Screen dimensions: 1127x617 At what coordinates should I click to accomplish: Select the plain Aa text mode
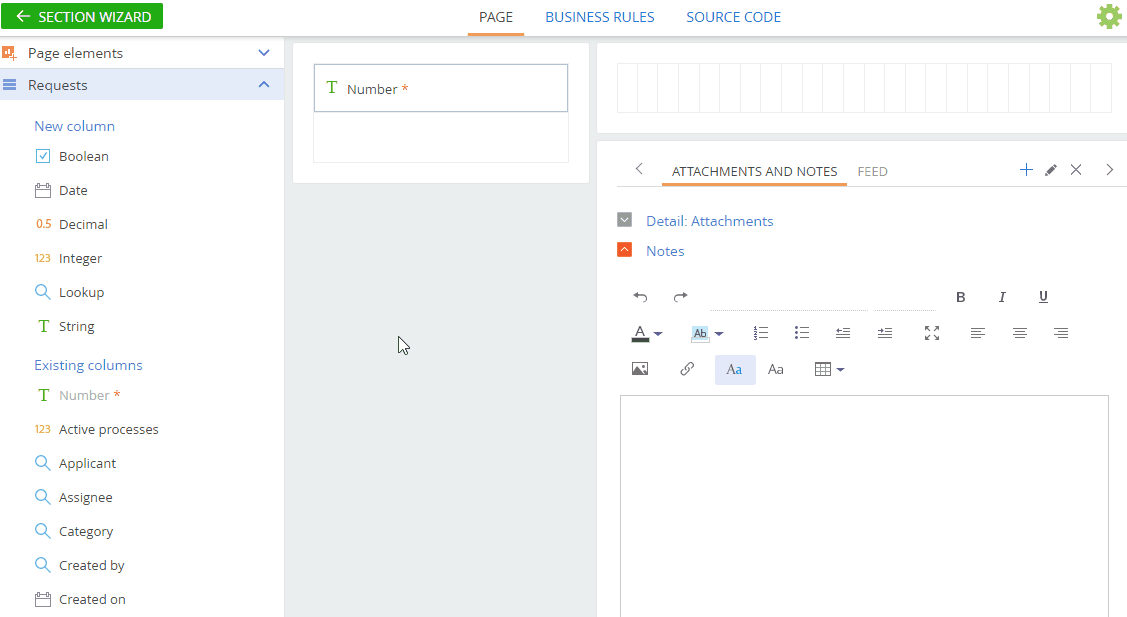(x=776, y=370)
